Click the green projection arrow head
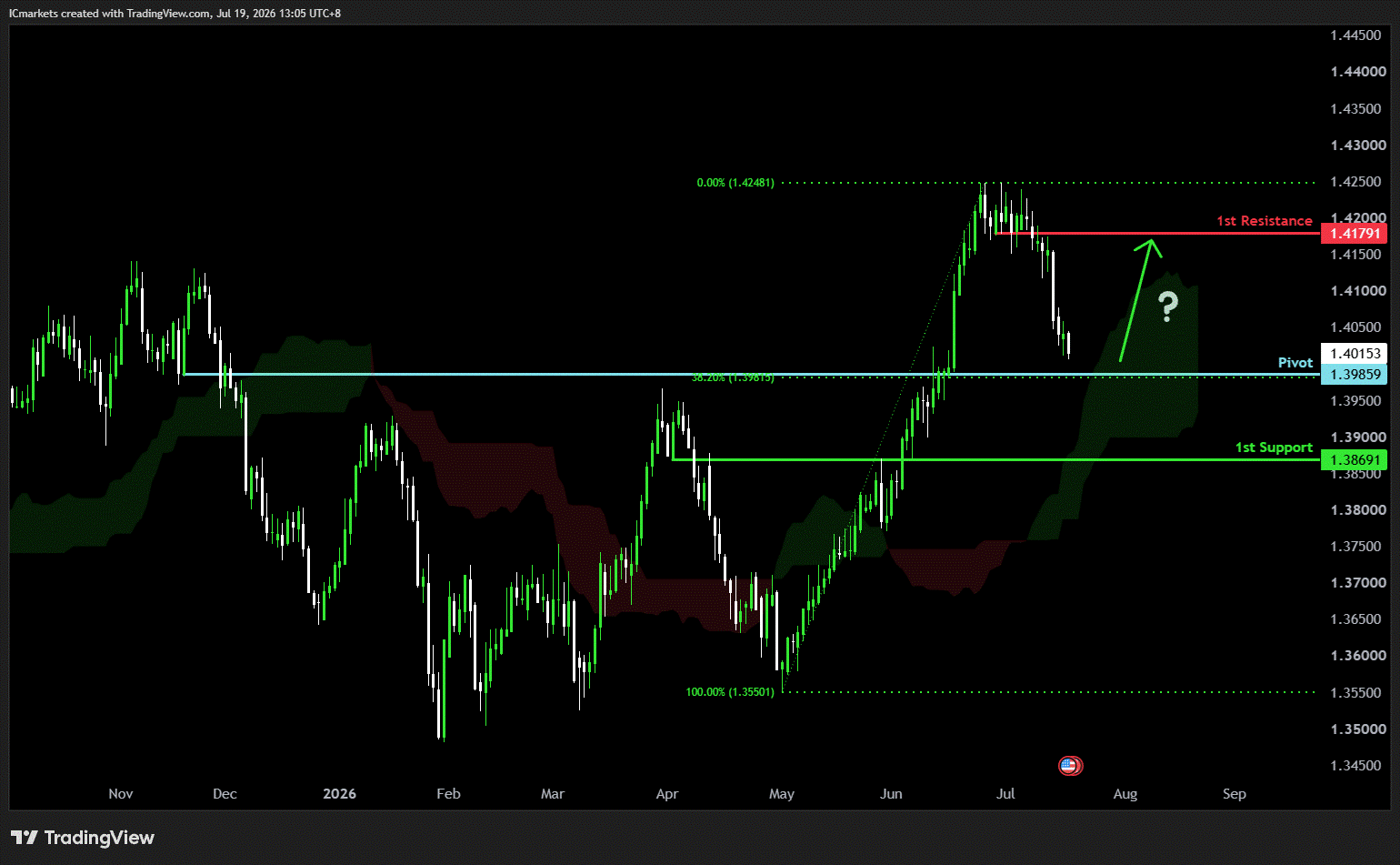Image resolution: width=1400 pixels, height=865 pixels. pos(1151,247)
